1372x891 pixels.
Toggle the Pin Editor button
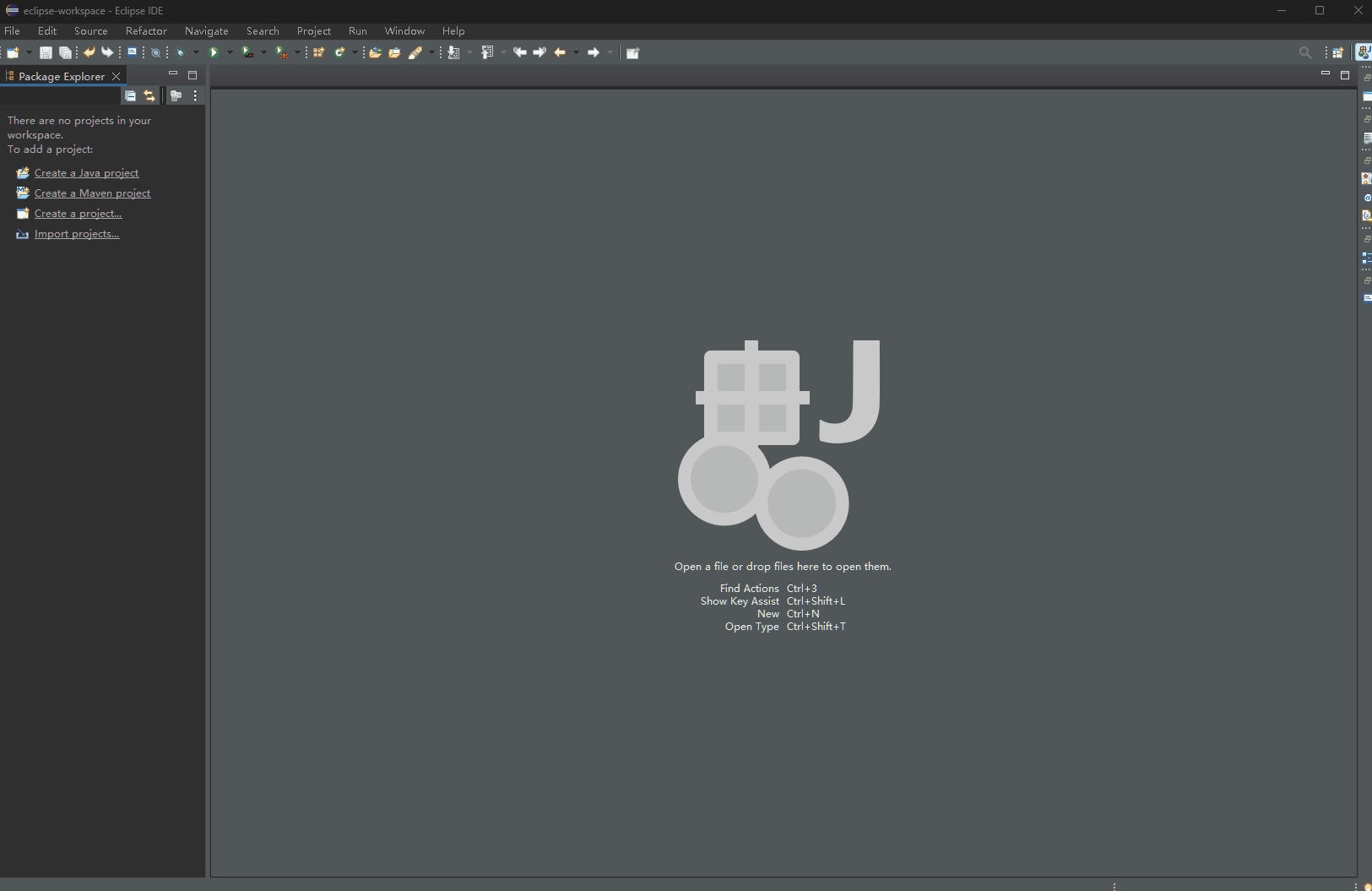pos(632,52)
